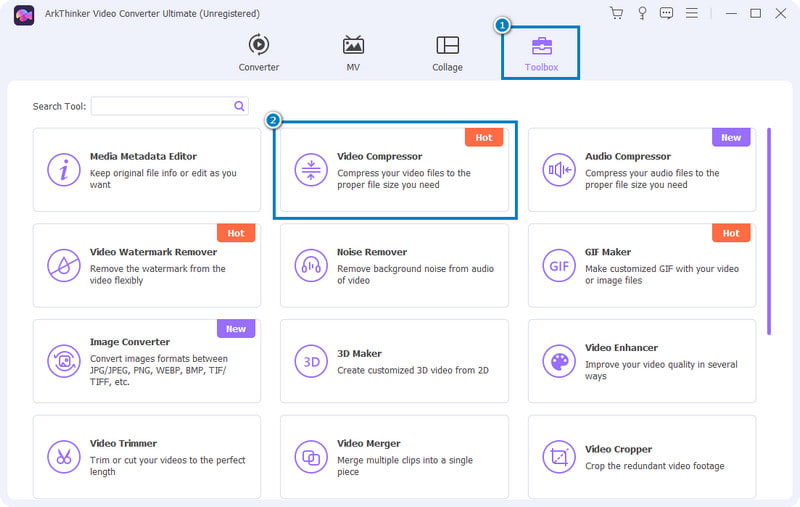Click the shopping cart icon

click(x=616, y=13)
